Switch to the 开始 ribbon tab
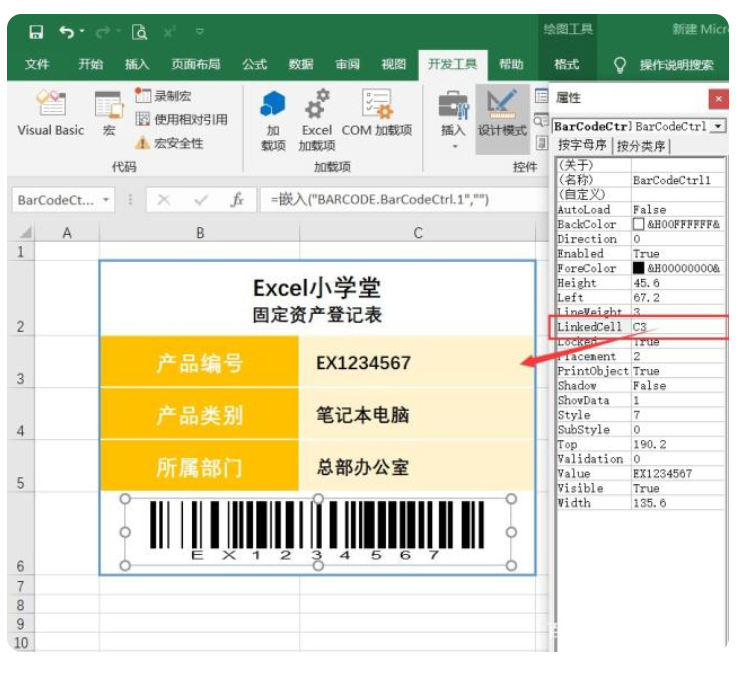This screenshot has height=677, width=741. (90, 64)
